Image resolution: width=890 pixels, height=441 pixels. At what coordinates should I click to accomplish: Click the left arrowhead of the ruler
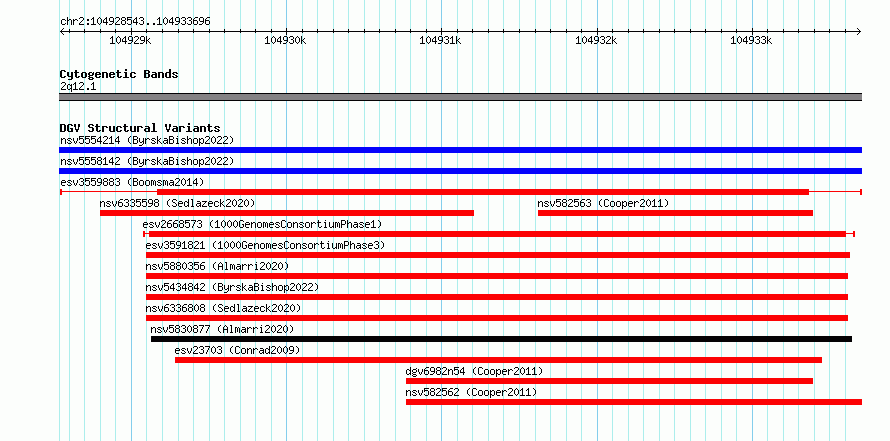click(62, 31)
